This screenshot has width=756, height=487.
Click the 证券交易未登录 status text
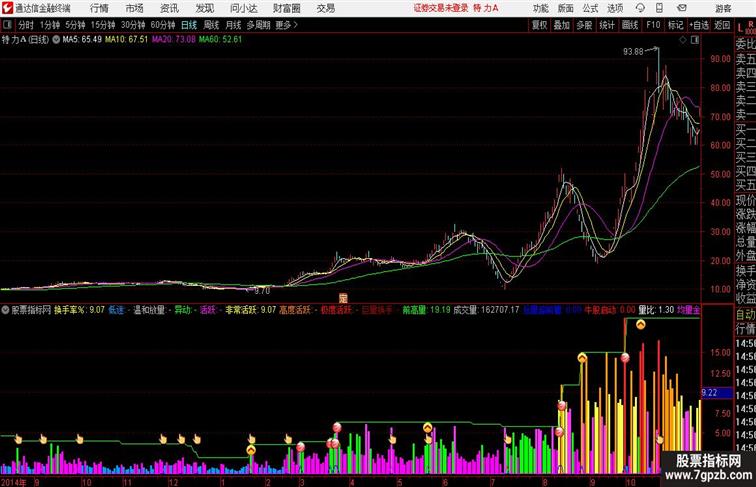pos(441,8)
